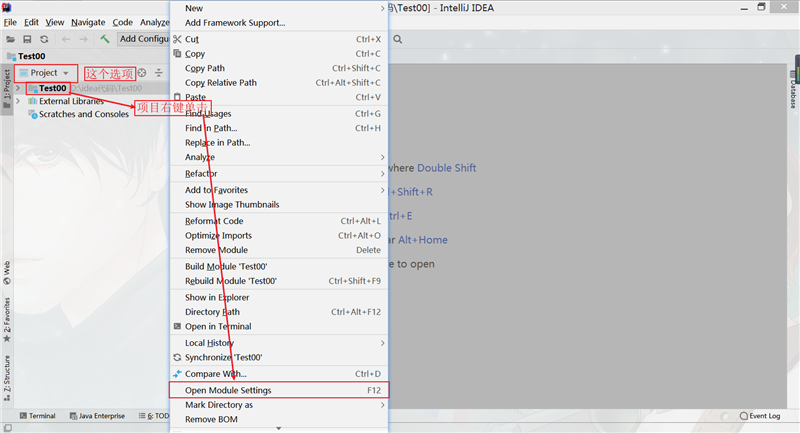Choose Compare With option
Viewport: 800px width, 433px height.
click(x=279, y=374)
